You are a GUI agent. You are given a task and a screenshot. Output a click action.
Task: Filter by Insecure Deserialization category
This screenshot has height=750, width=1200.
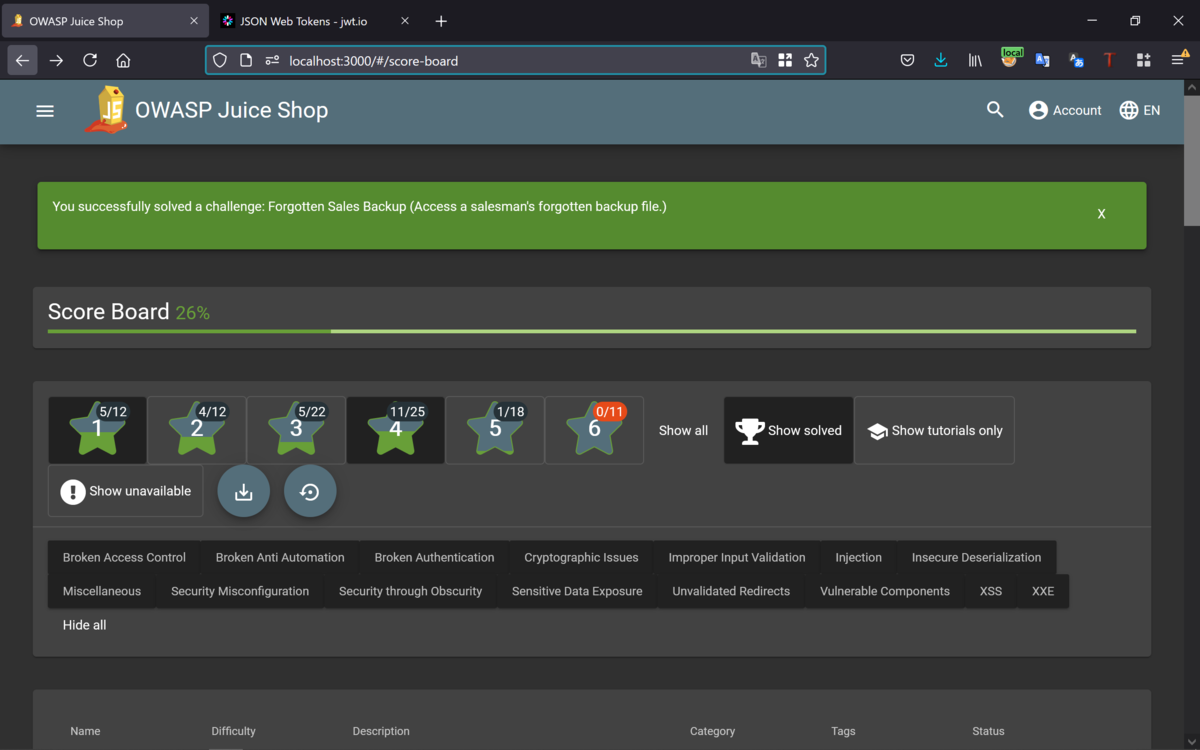(977, 558)
